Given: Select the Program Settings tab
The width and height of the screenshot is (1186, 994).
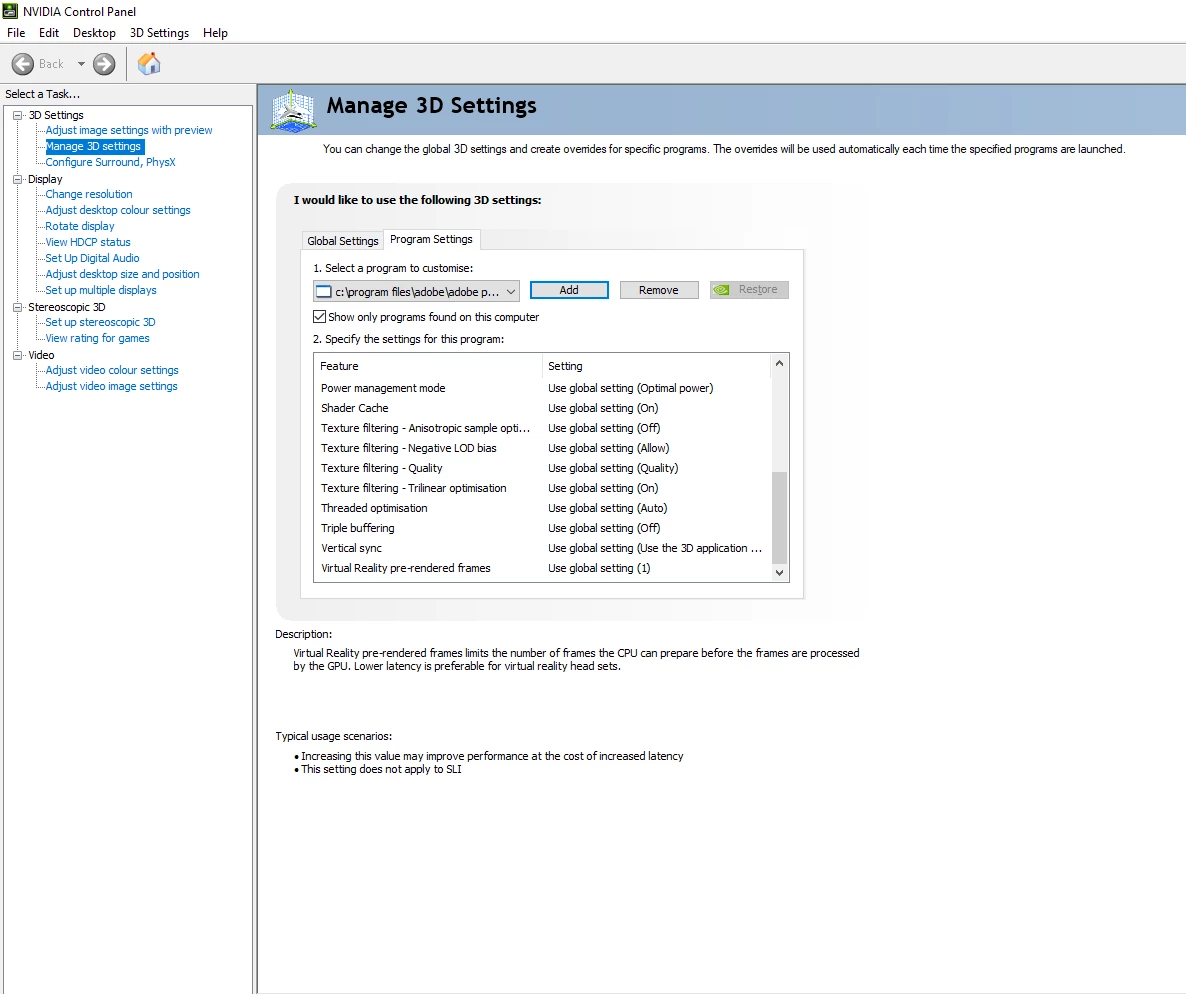Looking at the screenshot, I should [x=431, y=239].
